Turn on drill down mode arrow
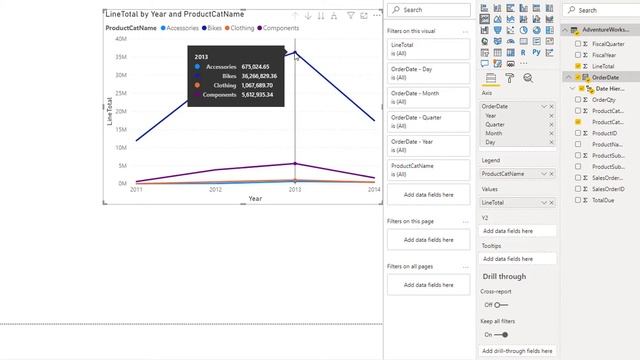 tap(308, 16)
